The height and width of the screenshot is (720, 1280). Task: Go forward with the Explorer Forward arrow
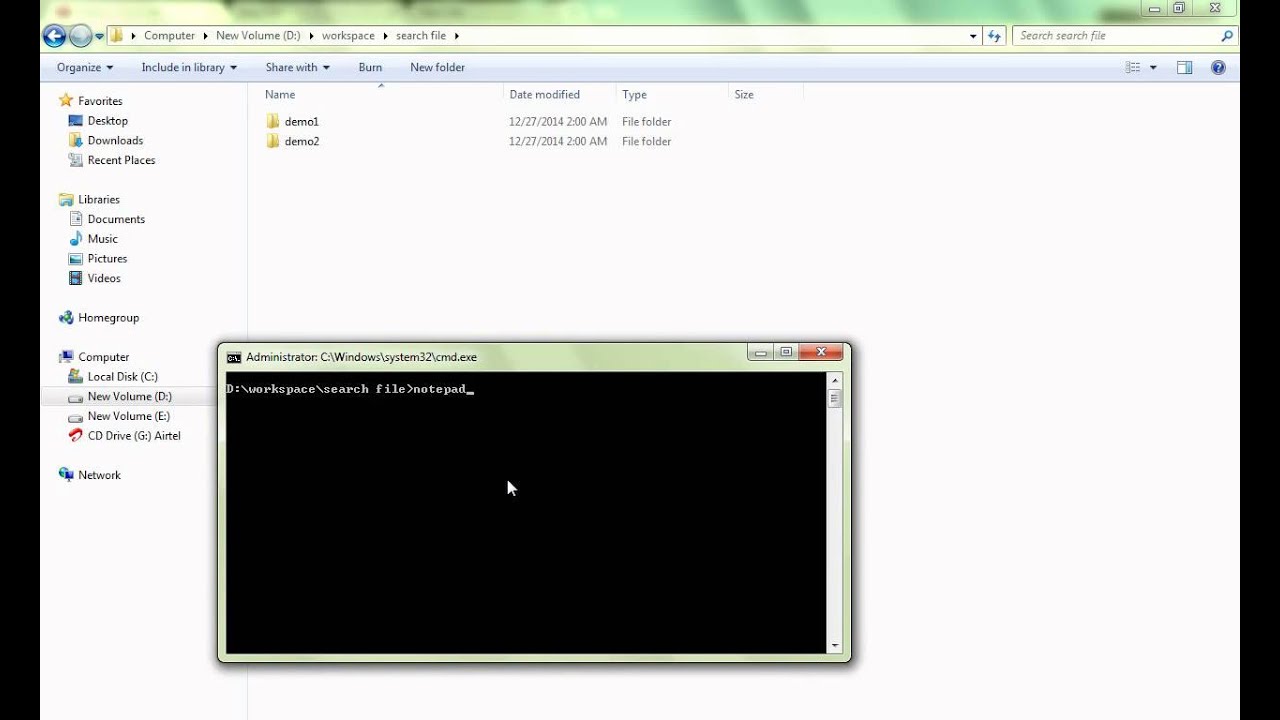pyautogui.click(x=81, y=36)
